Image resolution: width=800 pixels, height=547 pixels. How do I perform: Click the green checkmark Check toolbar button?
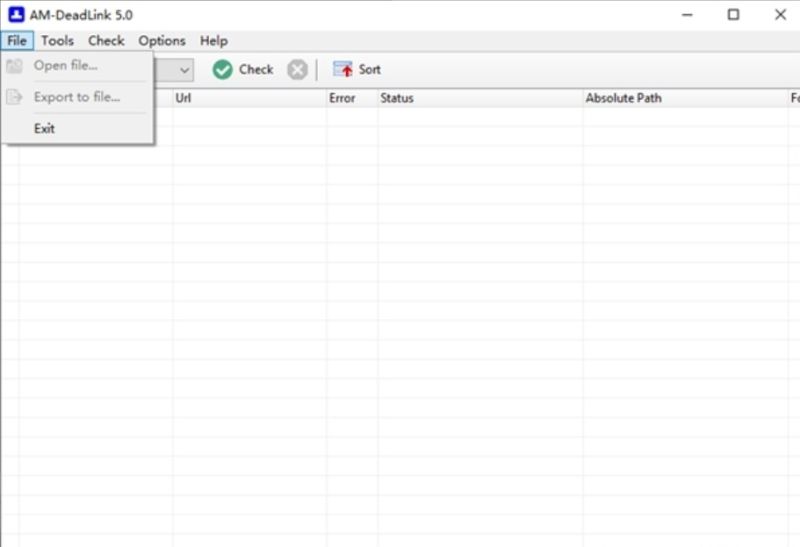pyautogui.click(x=243, y=69)
